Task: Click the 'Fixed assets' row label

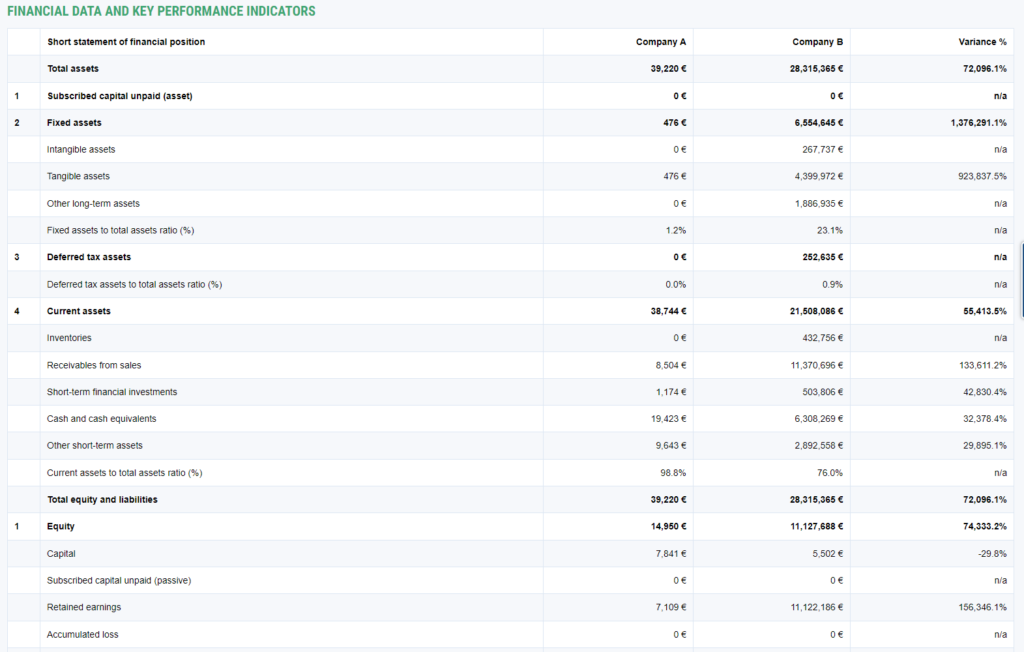Action: (x=74, y=123)
